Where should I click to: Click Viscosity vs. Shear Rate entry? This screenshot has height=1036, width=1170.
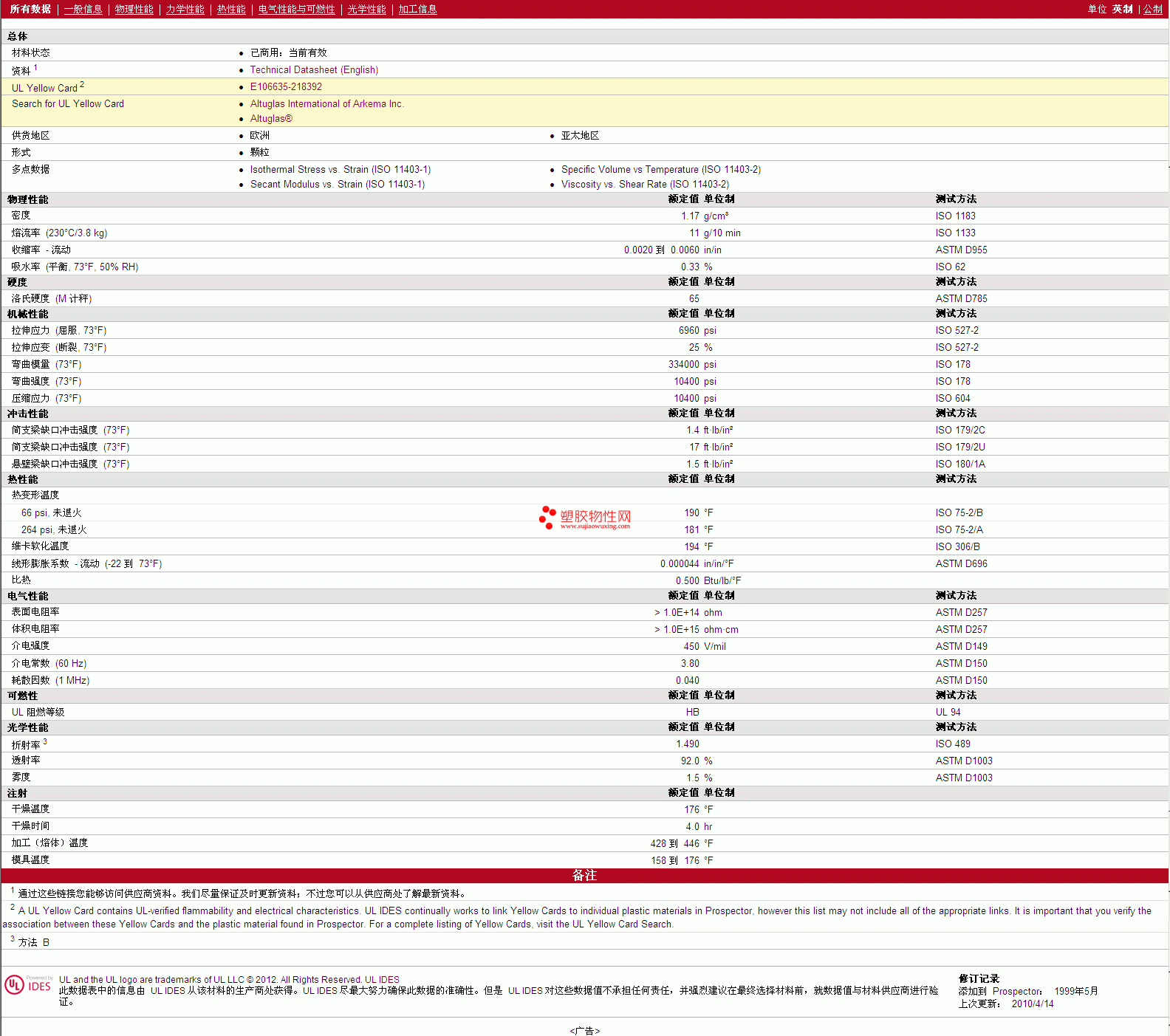(645, 184)
